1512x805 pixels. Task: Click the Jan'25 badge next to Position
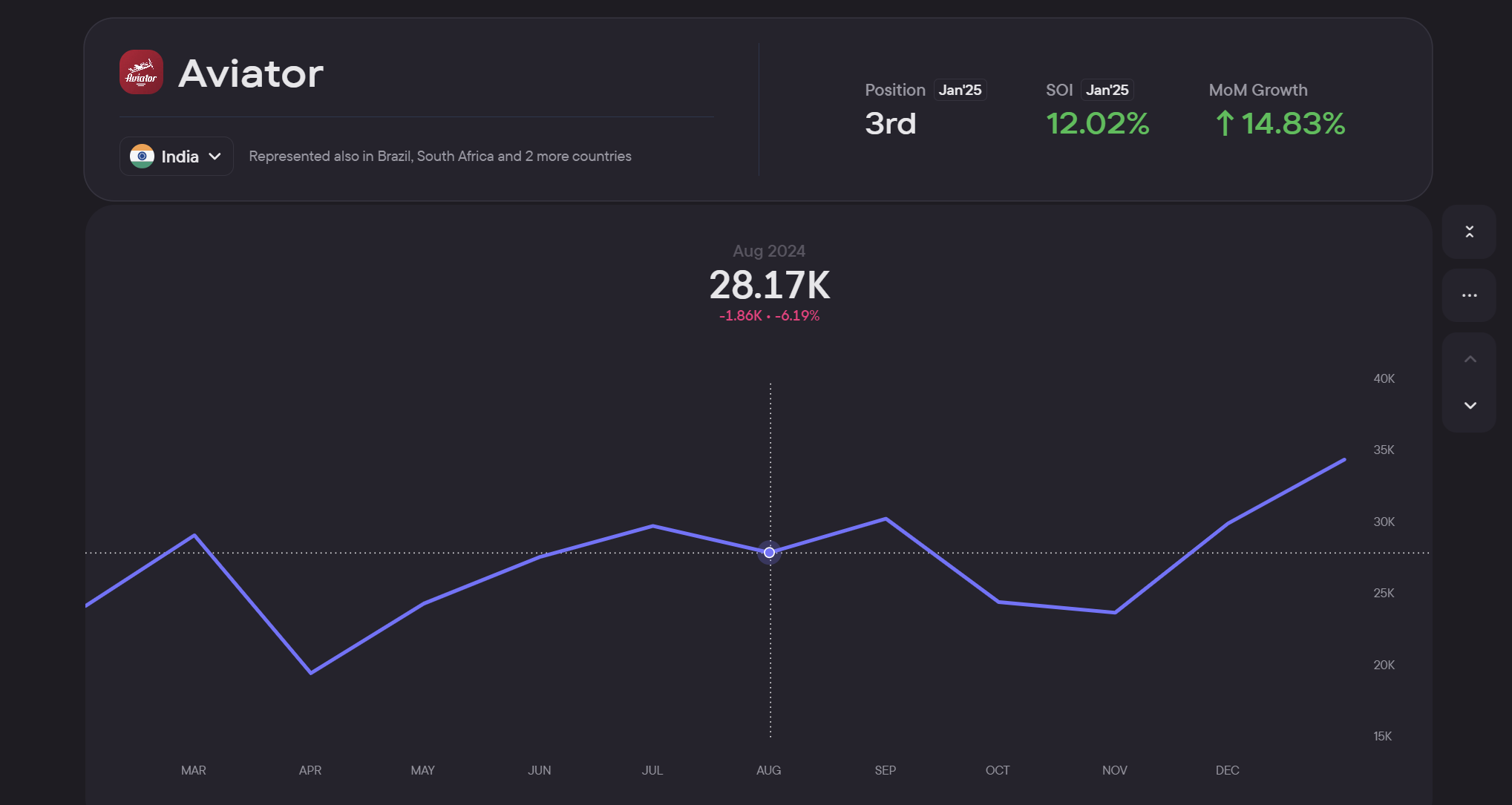[x=960, y=90]
